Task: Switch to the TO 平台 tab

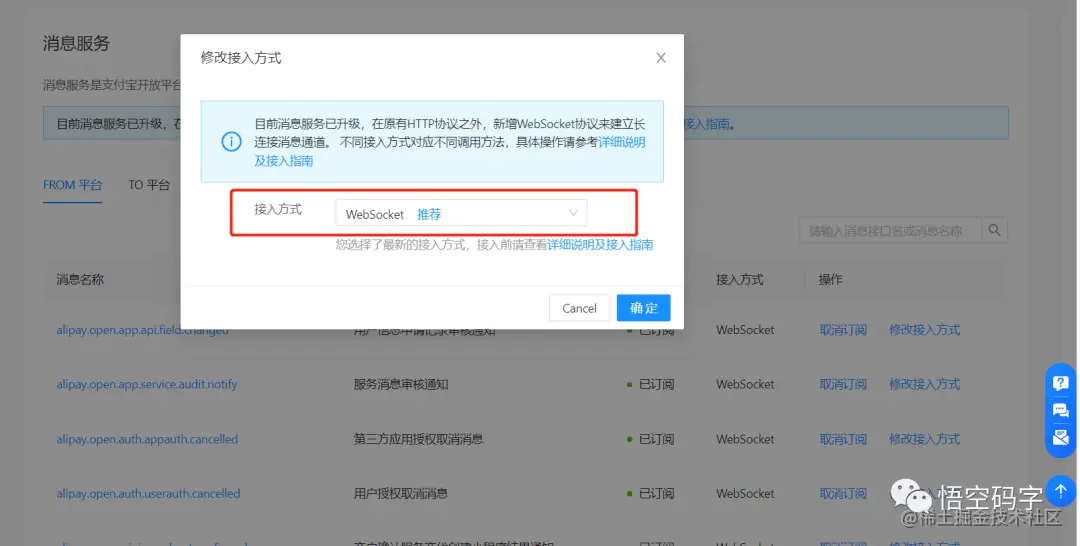Action: coord(149,185)
